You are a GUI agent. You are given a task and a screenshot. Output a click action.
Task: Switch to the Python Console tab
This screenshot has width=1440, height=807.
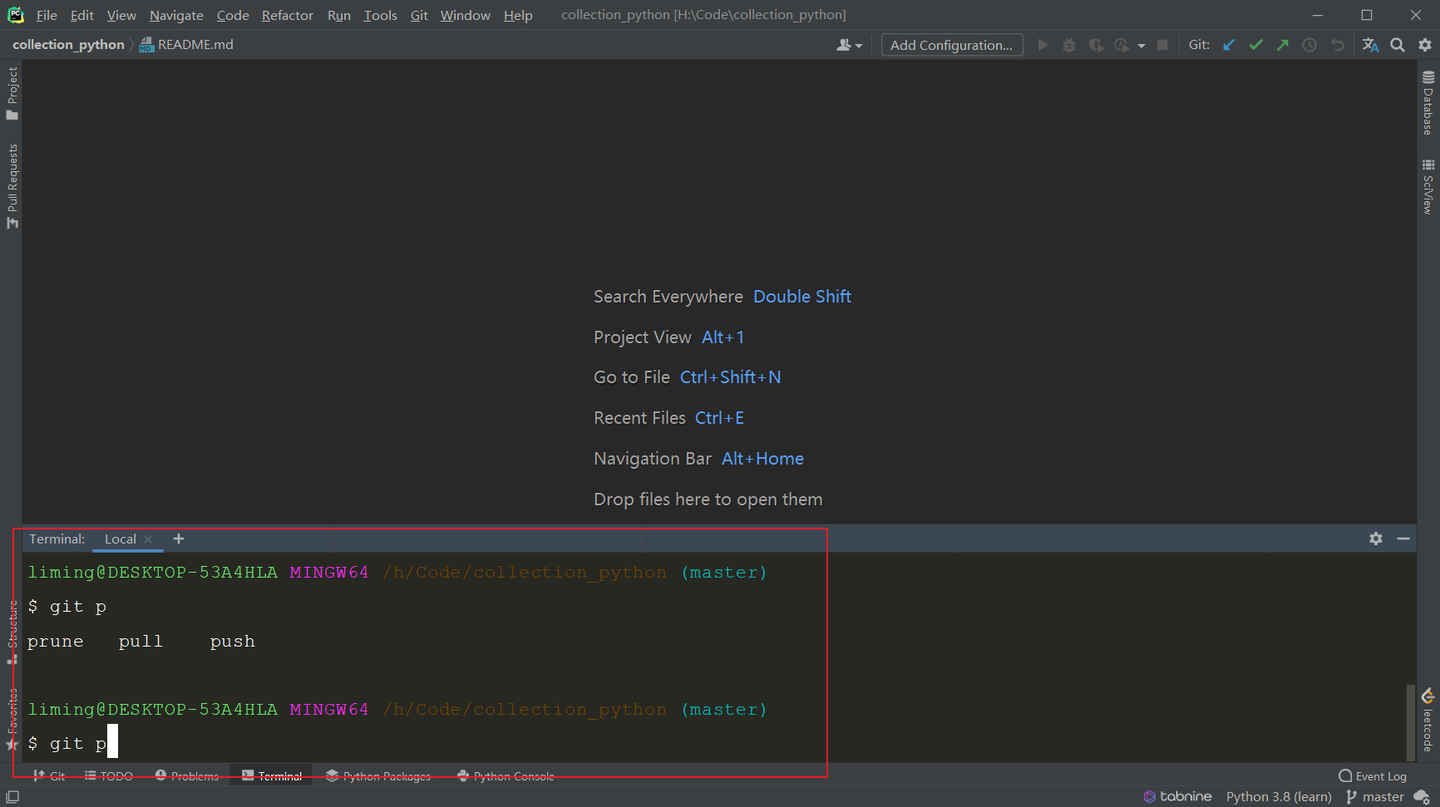tap(505, 776)
